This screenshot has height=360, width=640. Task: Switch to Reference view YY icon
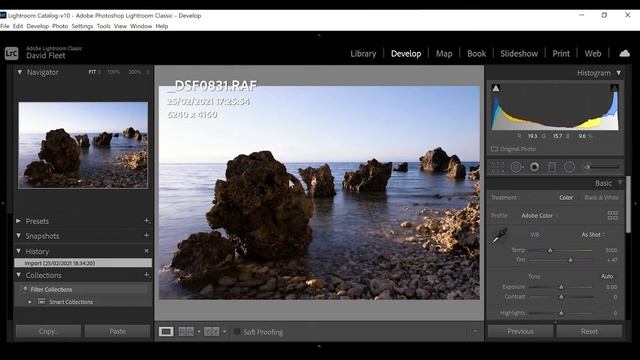click(211, 331)
